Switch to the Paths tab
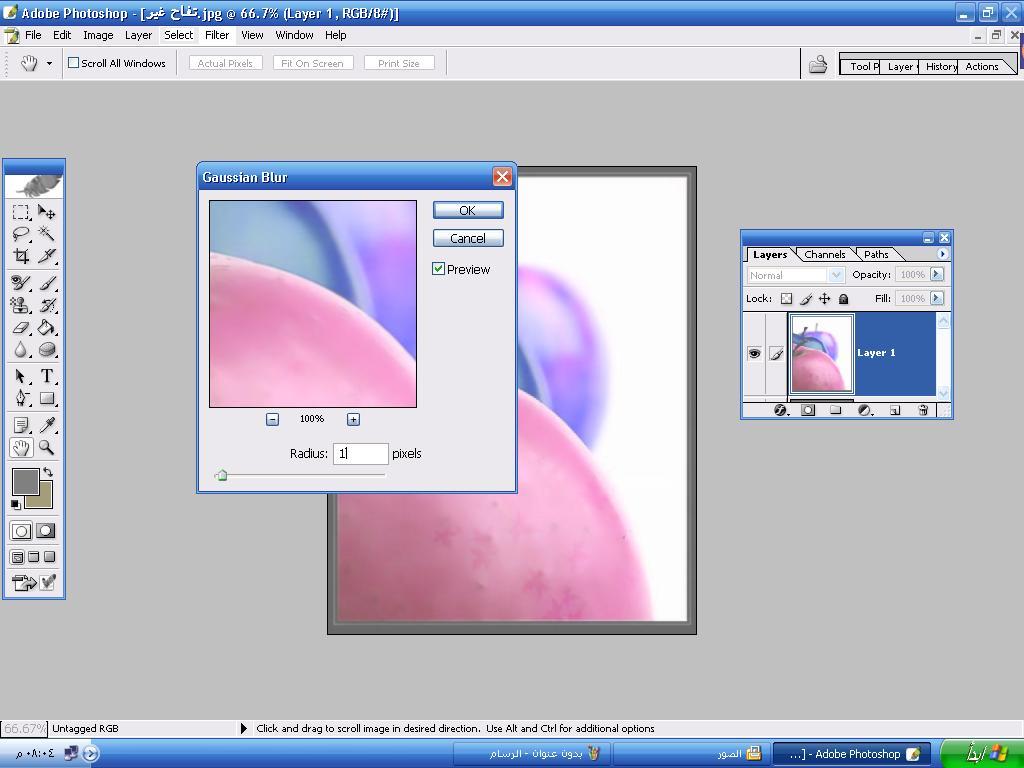Screen dimensions: 1024x768 (876, 255)
